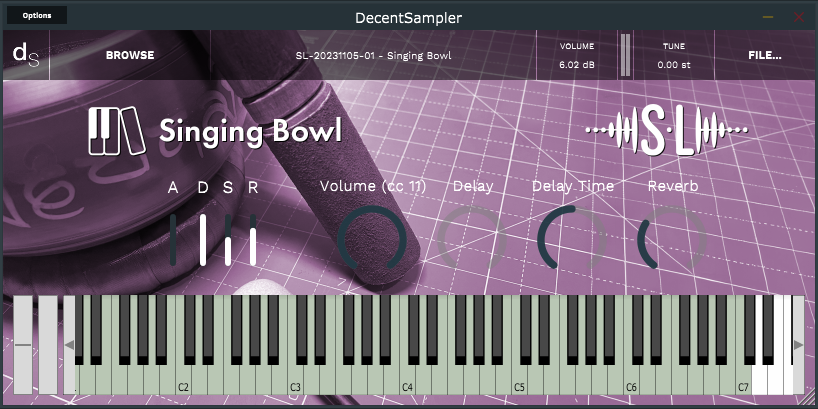The width and height of the screenshot is (818, 409).
Task: Click the Singing Bowl title text
Action: coord(250,131)
